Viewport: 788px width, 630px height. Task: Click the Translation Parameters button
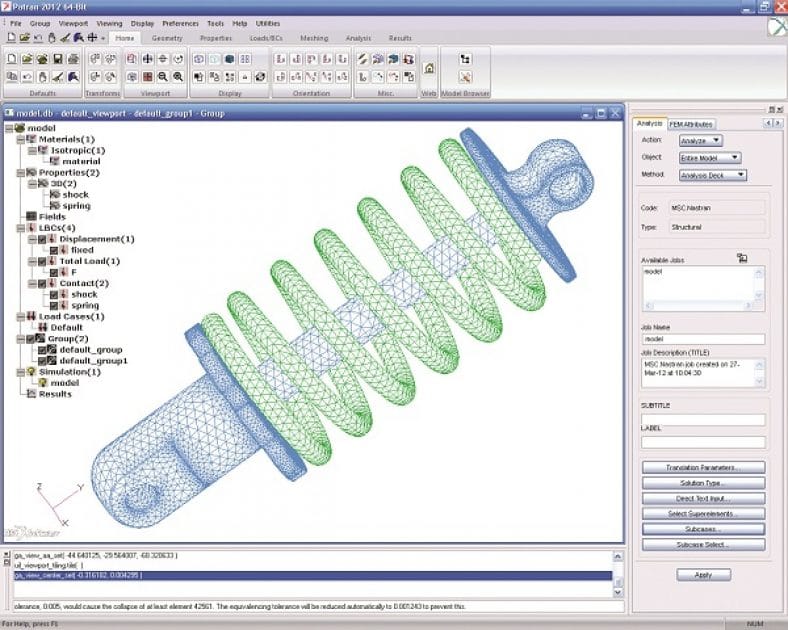704,468
